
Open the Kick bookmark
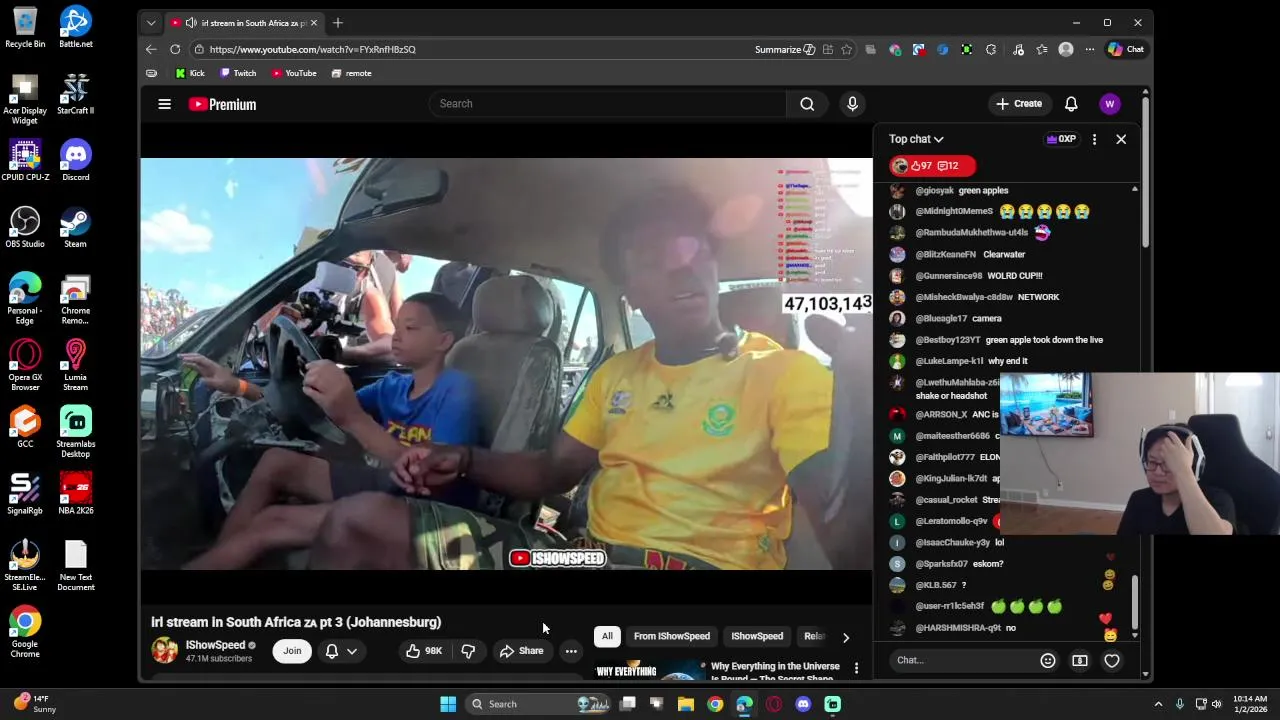click(190, 73)
